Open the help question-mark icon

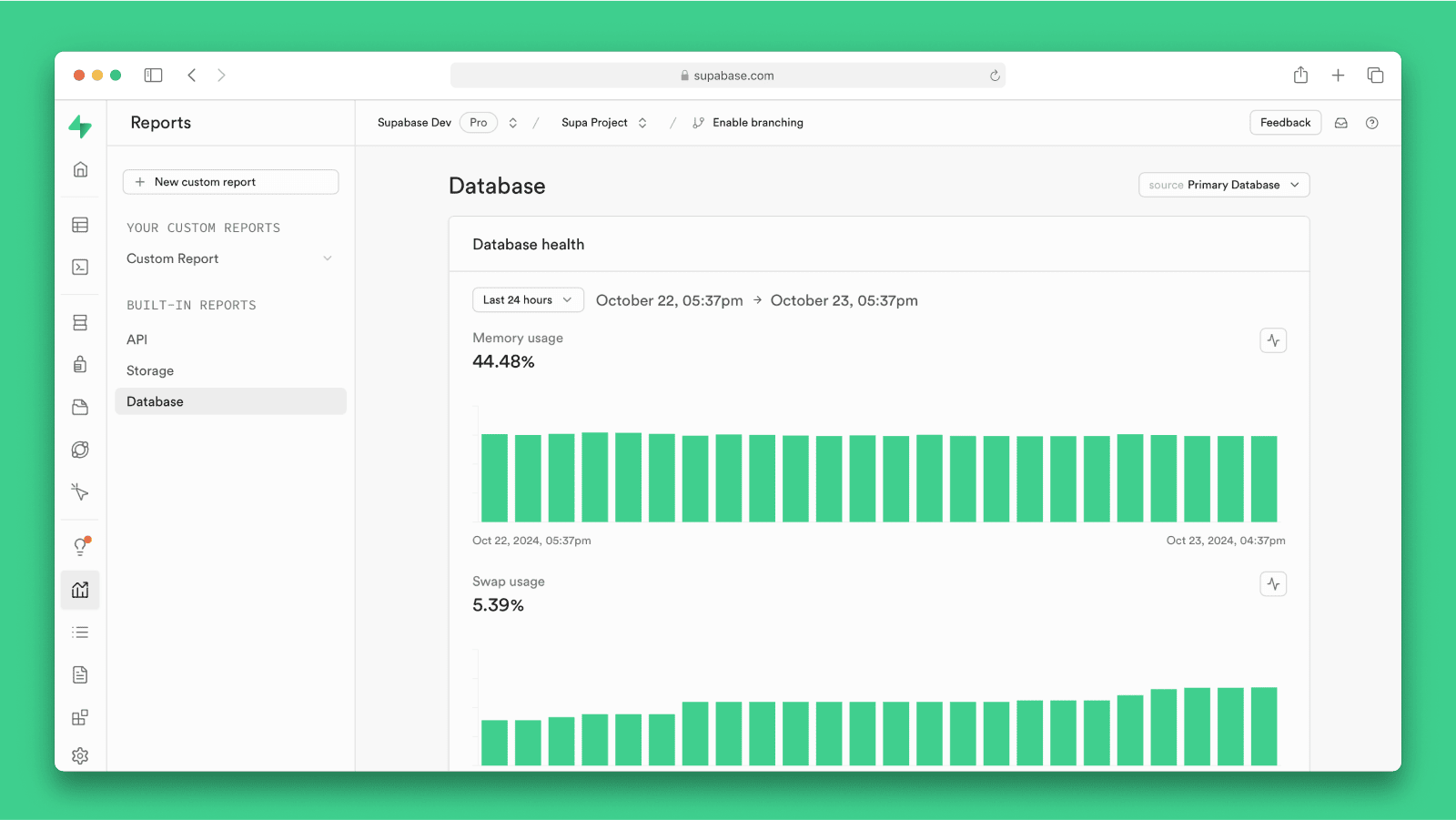1371,123
